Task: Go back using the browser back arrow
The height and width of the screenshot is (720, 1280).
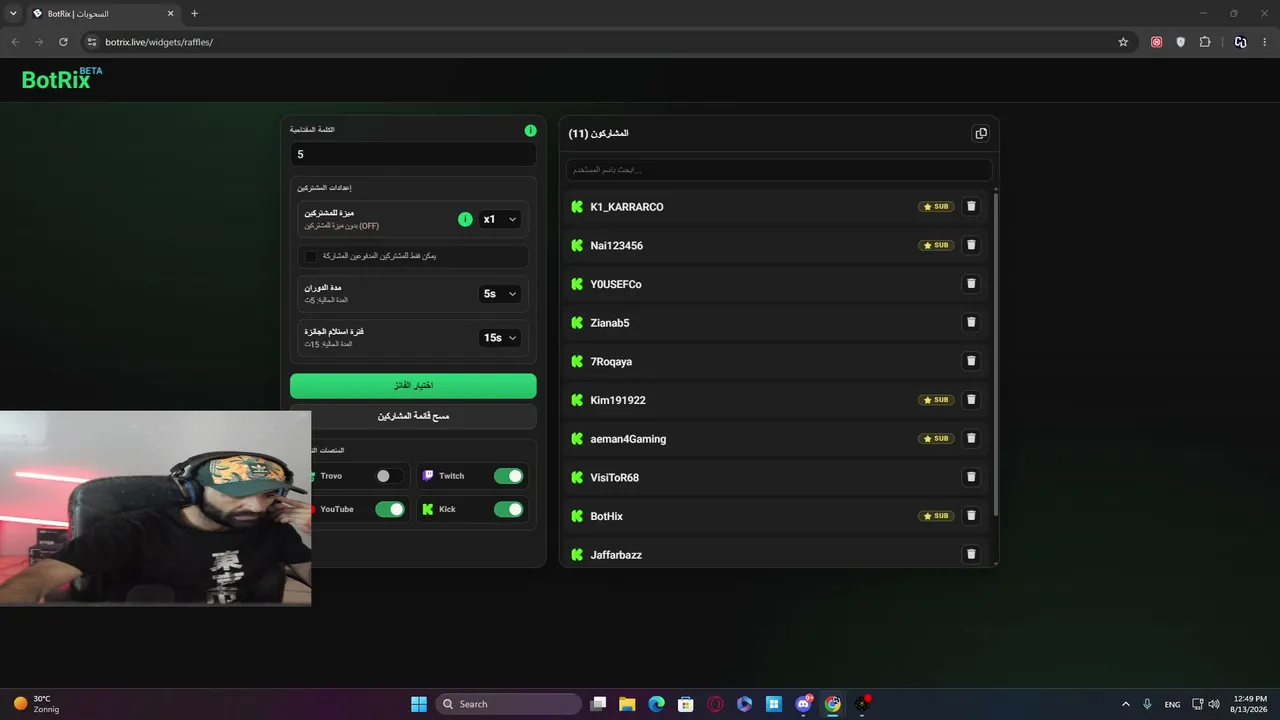Action: point(15,42)
